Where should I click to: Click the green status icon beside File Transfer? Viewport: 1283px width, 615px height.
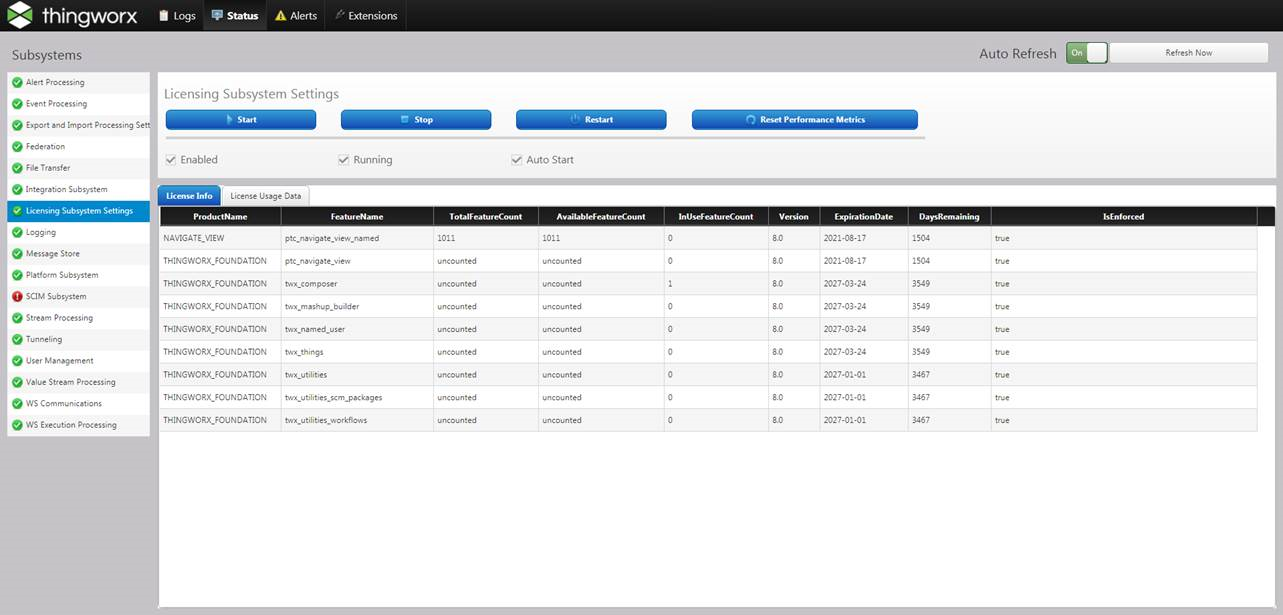tap(17, 168)
